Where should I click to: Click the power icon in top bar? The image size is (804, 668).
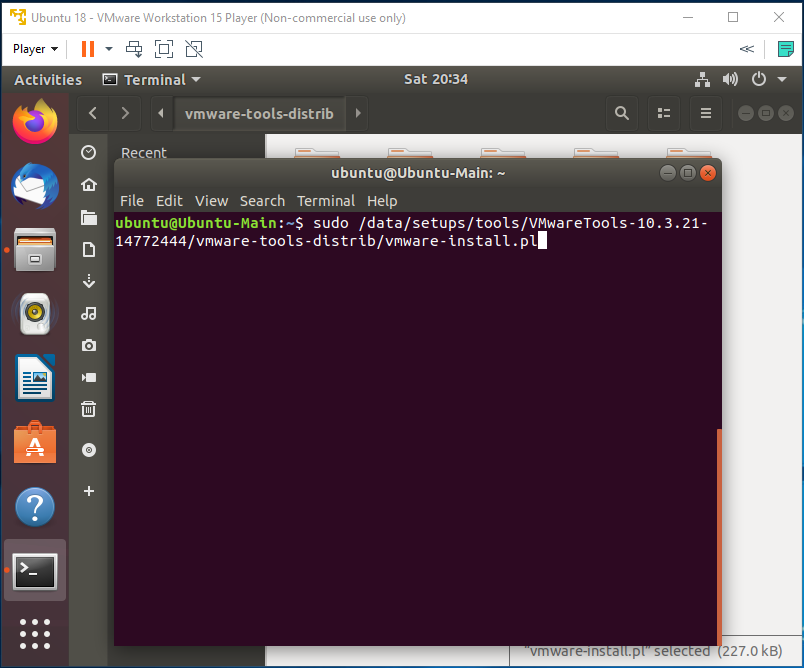pyautogui.click(x=758, y=79)
